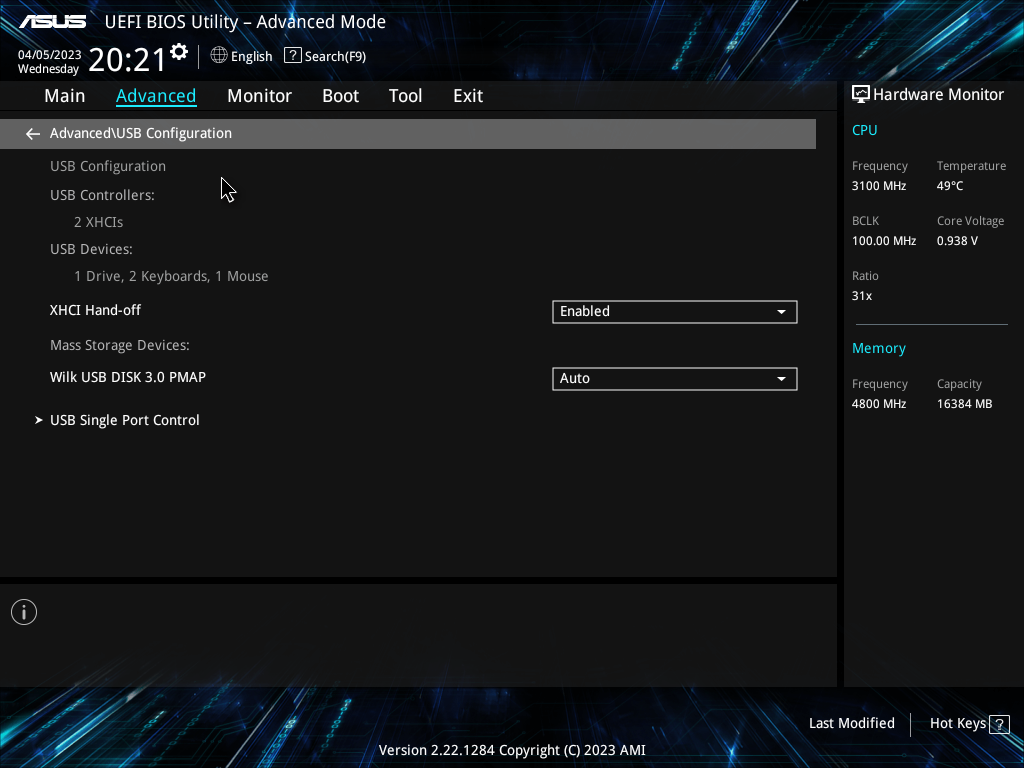Click the CPU frequency reading 3100 MHz

879,185
